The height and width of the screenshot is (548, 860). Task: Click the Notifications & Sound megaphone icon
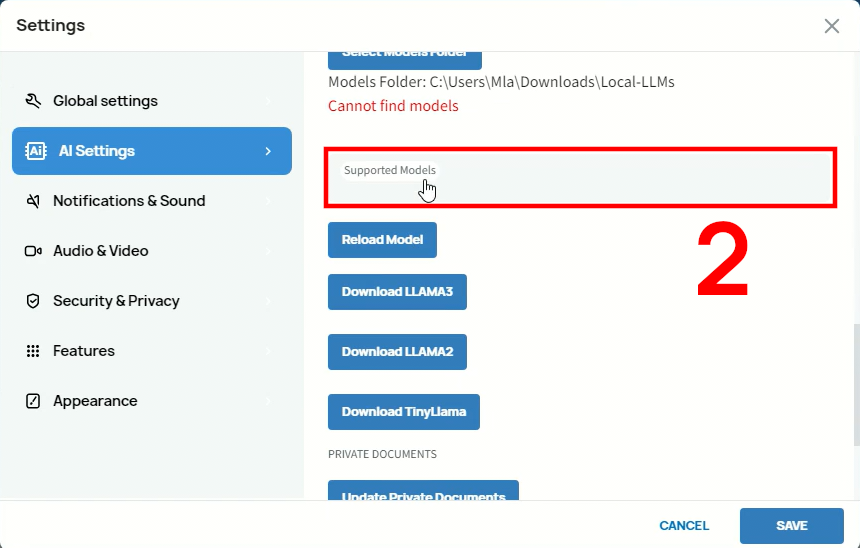[33, 201]
